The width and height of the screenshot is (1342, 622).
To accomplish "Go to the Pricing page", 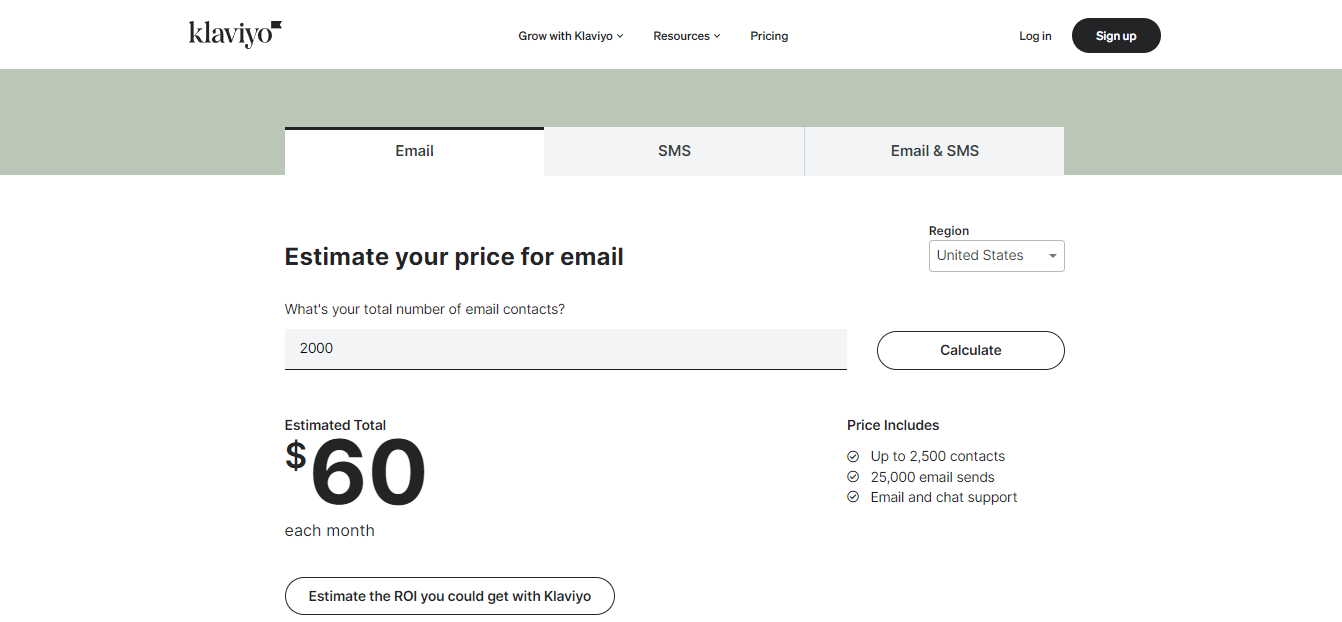I will point(769,36).
